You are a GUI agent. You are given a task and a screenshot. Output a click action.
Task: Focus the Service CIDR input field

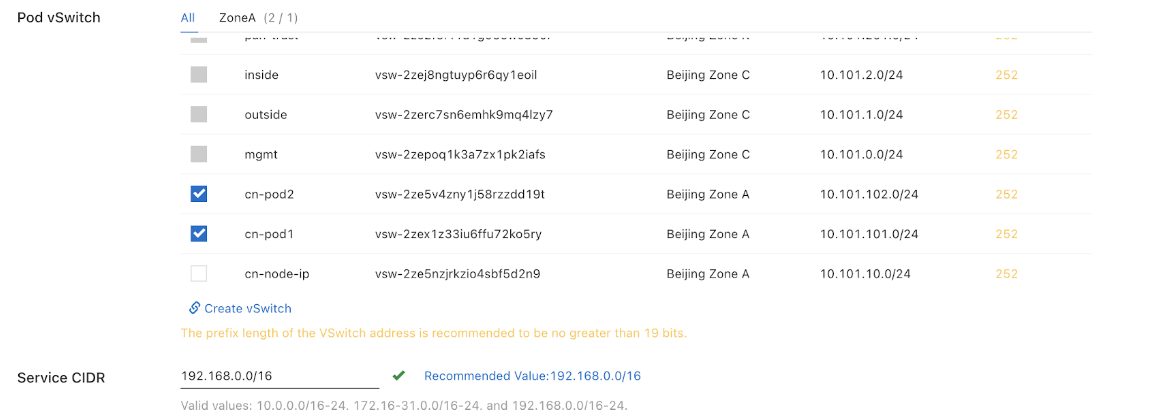point(279,376)
